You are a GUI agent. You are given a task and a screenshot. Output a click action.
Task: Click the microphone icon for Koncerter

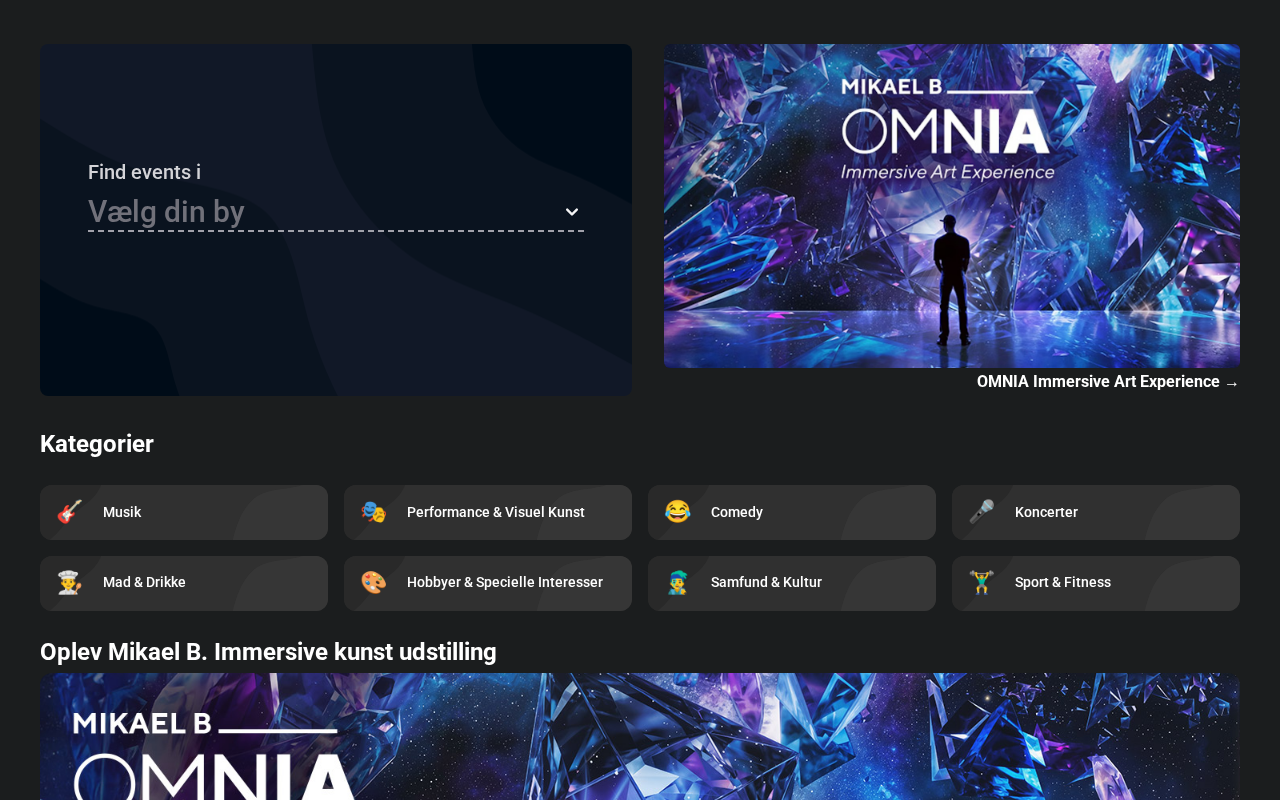(981, 512)
